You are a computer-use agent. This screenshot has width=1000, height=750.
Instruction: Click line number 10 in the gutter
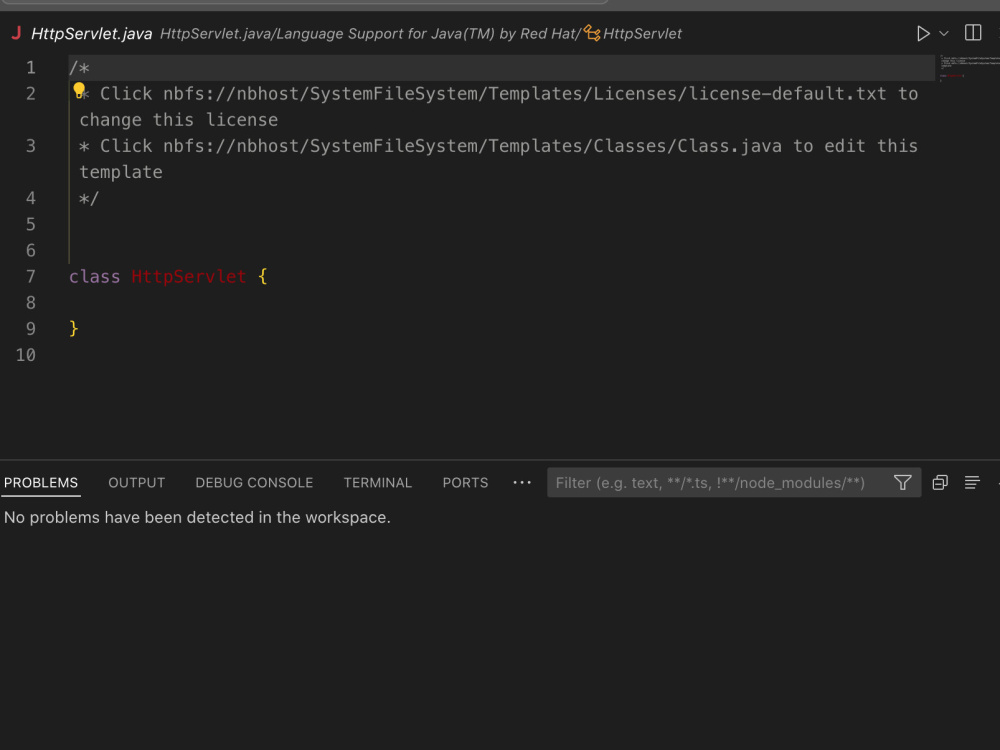pyautogui.click(x=26, y=355)
